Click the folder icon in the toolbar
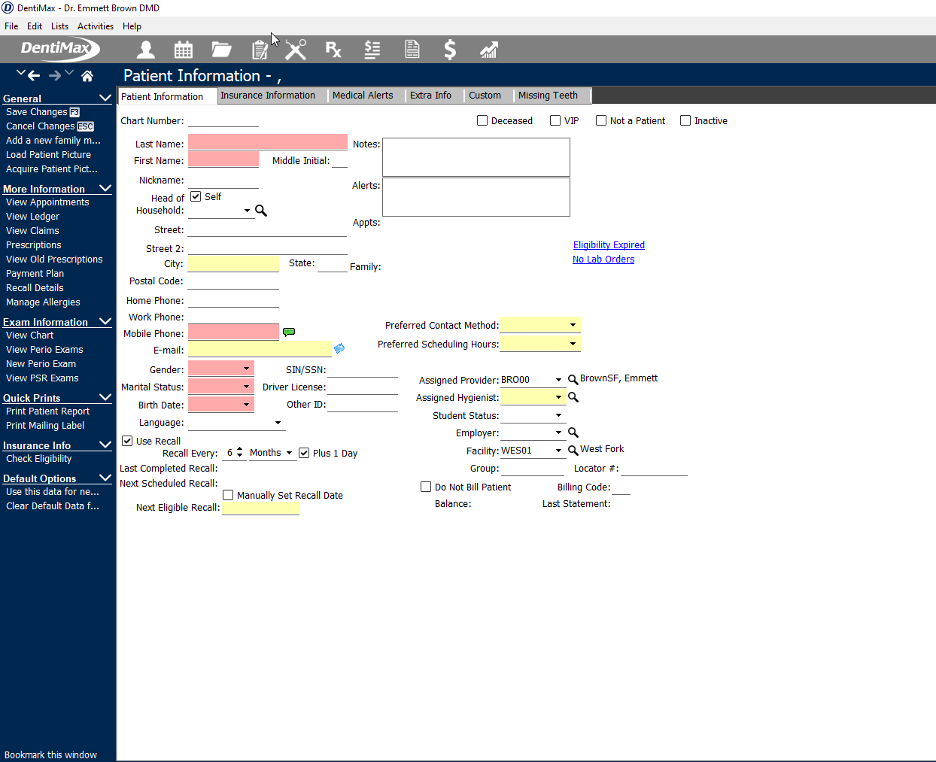Screen dimensions: 936x762 click(221, 49)
